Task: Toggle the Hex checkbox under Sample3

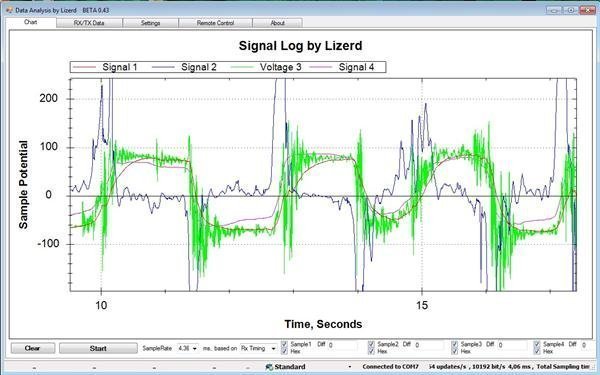Action: point(455,351)
